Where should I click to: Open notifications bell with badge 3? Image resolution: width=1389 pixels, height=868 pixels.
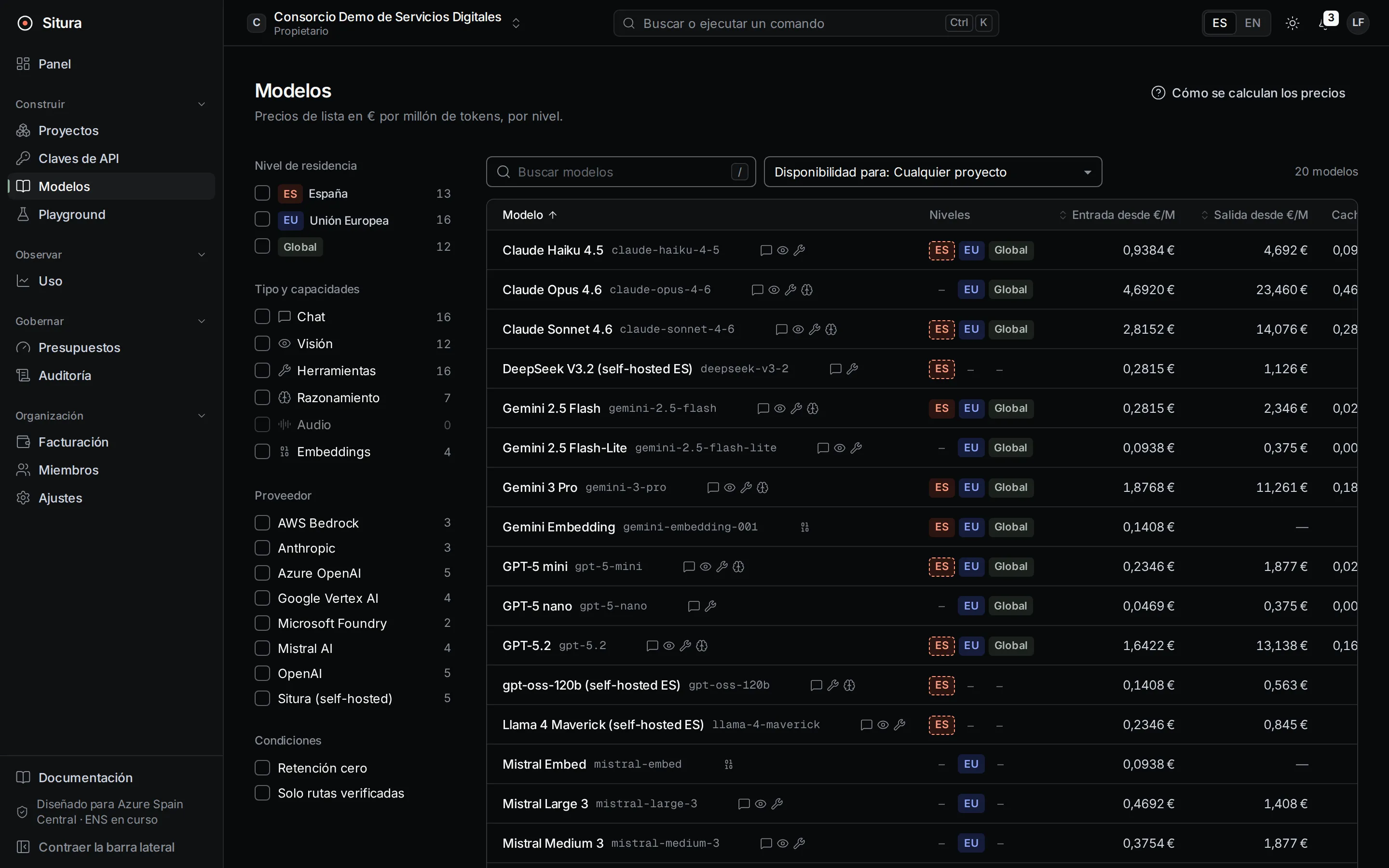point(1325,23)
